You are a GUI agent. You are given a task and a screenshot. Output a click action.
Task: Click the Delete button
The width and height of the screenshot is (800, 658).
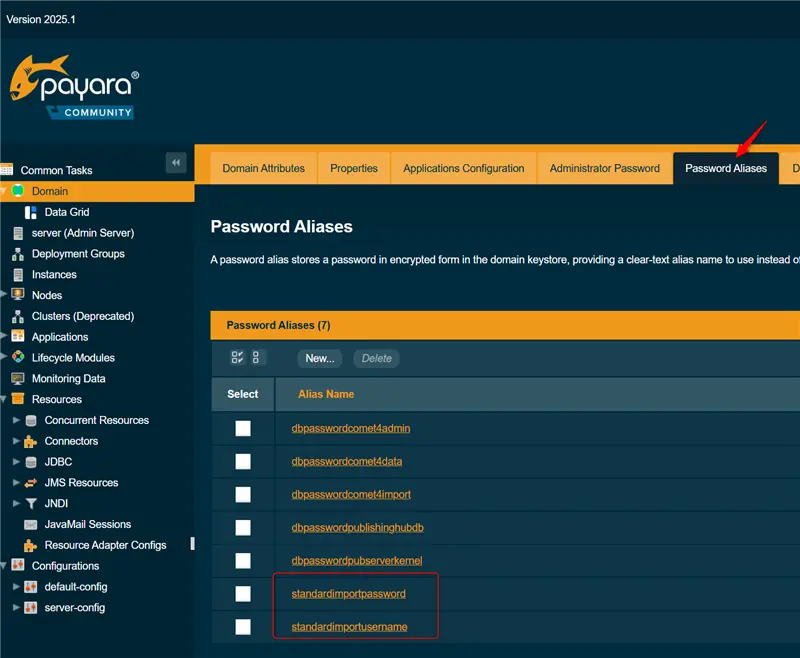377,358
